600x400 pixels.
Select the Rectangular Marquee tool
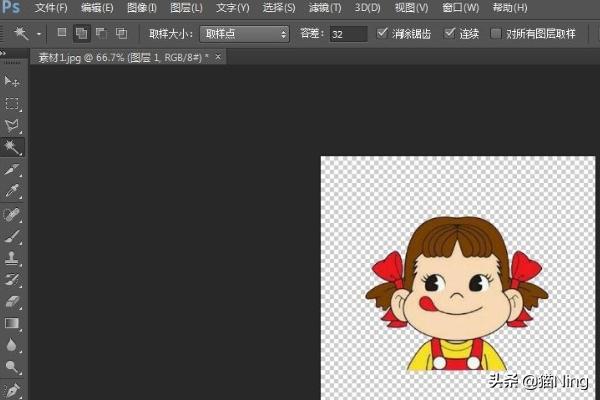pos(11,103)
